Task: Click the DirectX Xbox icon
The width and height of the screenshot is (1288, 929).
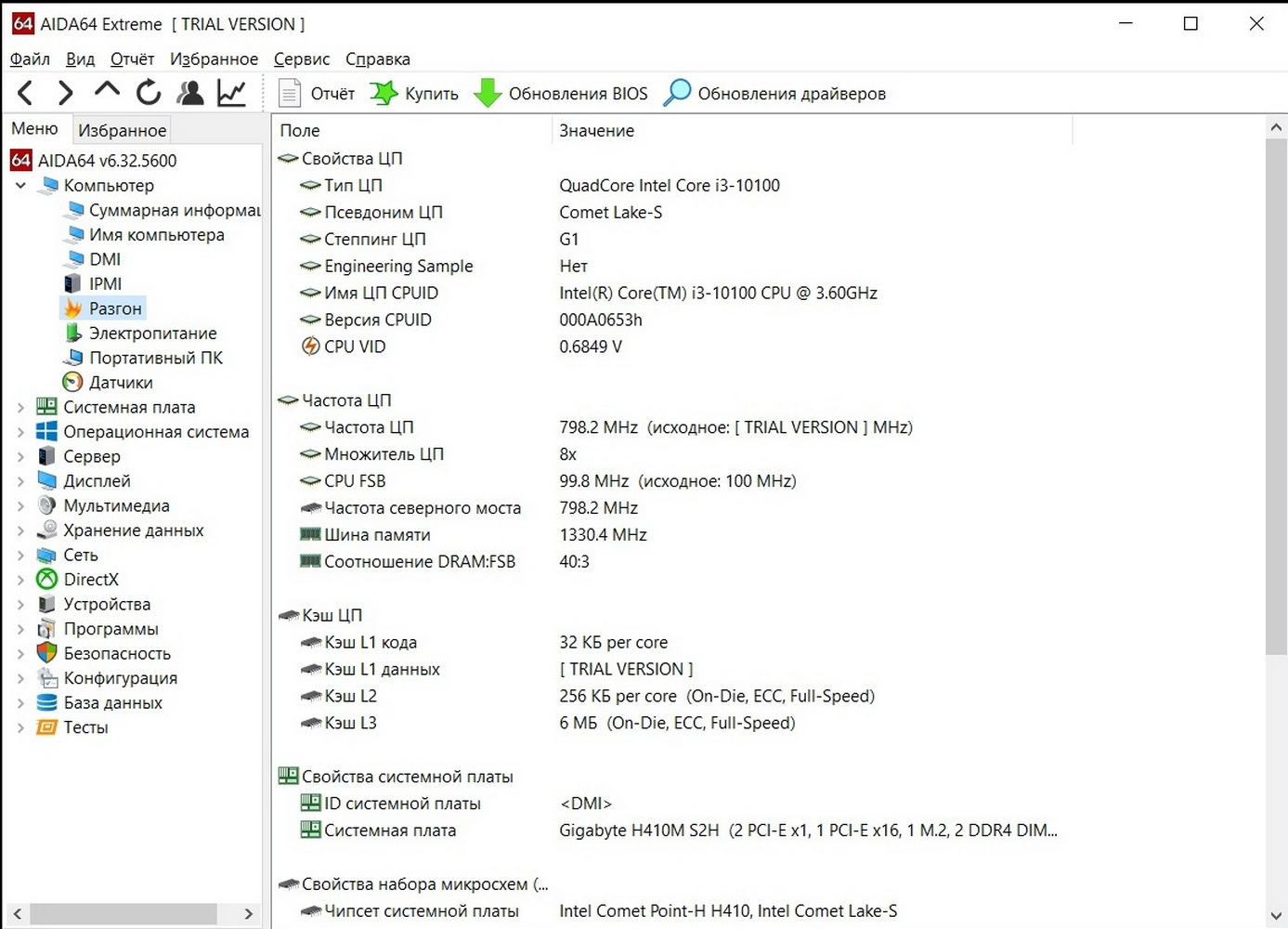Action: [x=46, y=580]
